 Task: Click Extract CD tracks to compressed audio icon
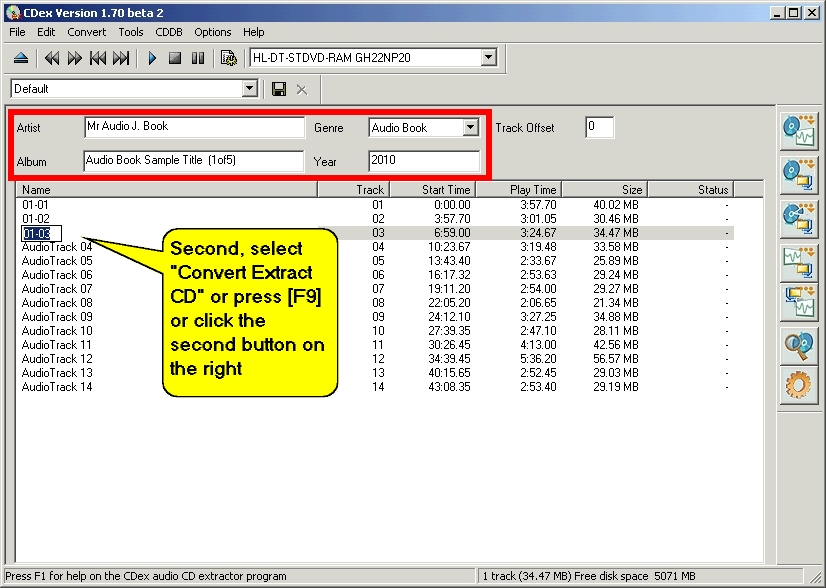click(x=799, y=175)
